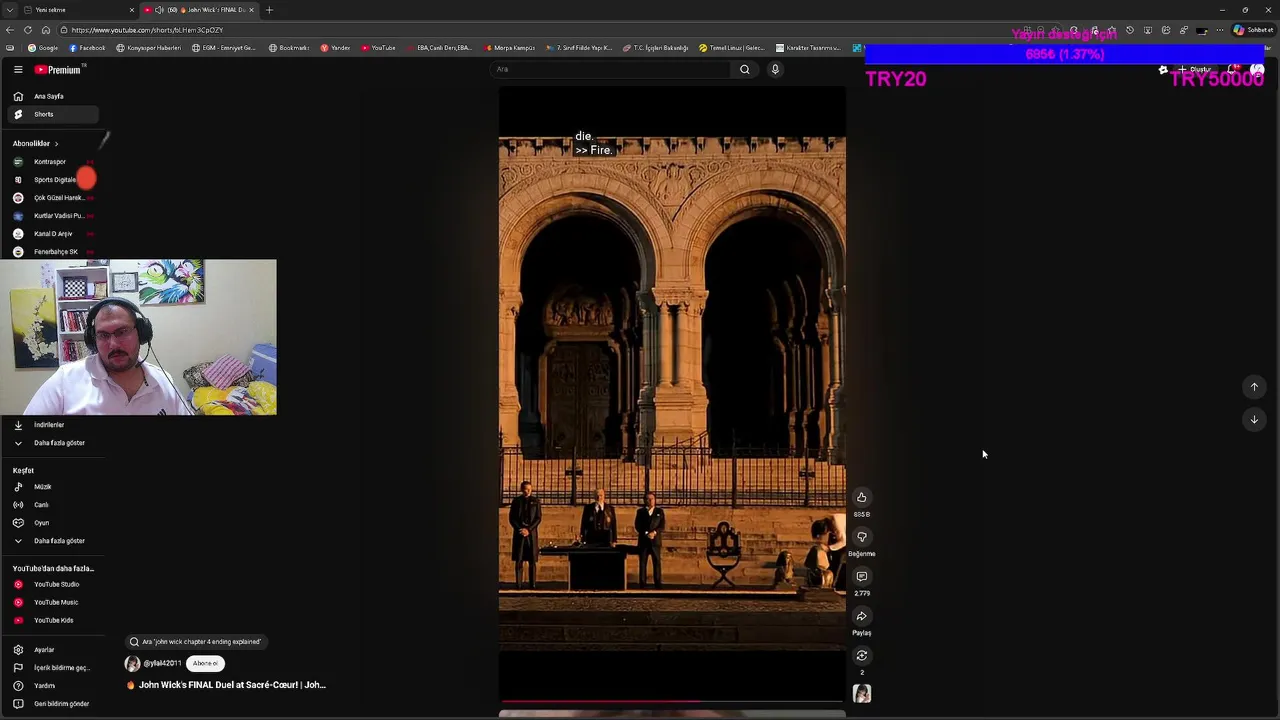Click the john wick chapter 4 search suggestion
This screenshot has height=720, width=1280.
(196, 642)
